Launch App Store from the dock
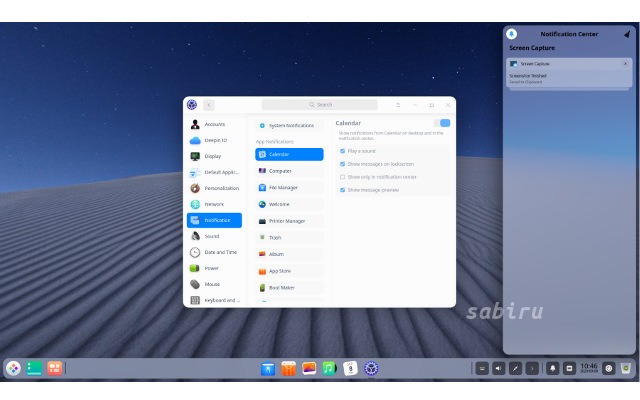 (x=289, y=369)
